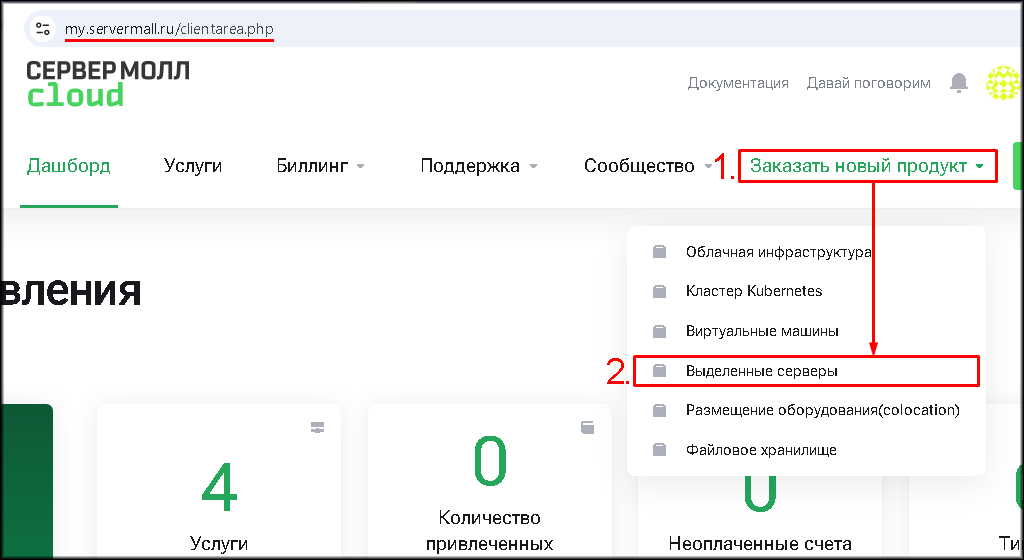1024x560 pixels.
Task: Click the notification bell icon
Action: point(959,83)
